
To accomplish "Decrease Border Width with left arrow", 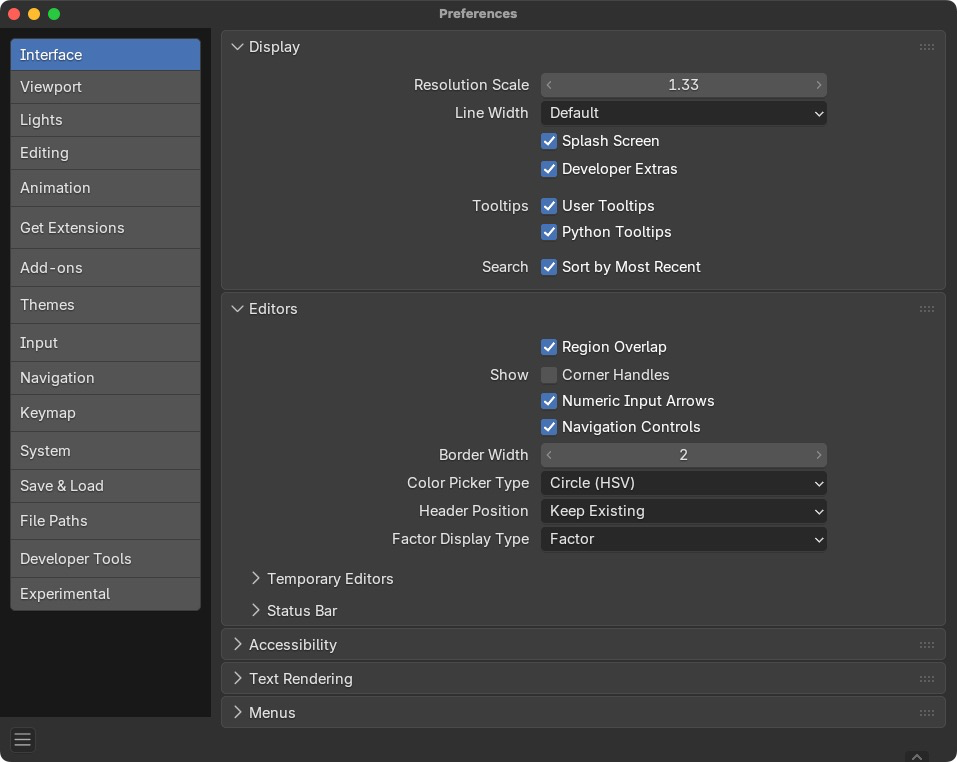I will pos(549,455).
